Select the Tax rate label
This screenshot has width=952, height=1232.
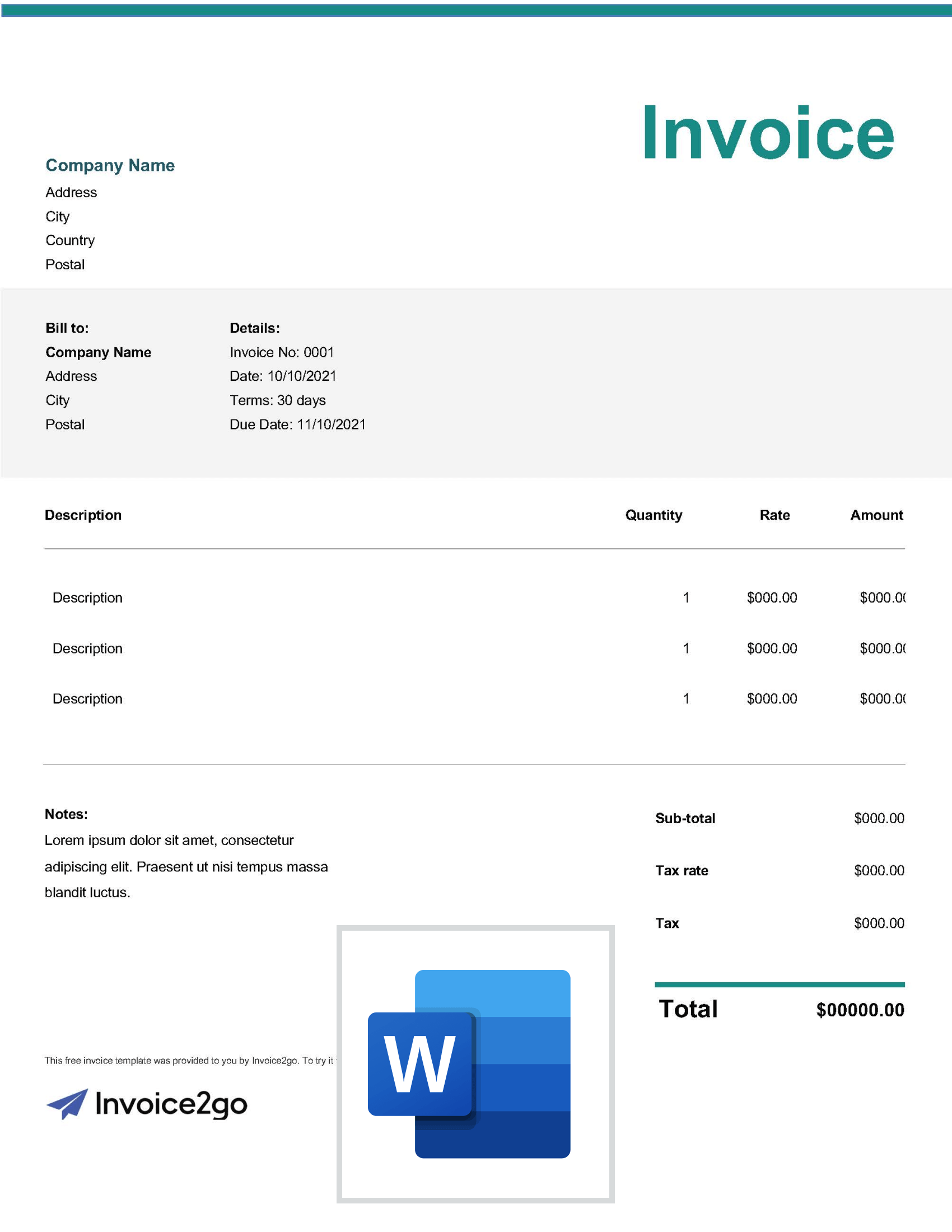[x=682, y=870]
